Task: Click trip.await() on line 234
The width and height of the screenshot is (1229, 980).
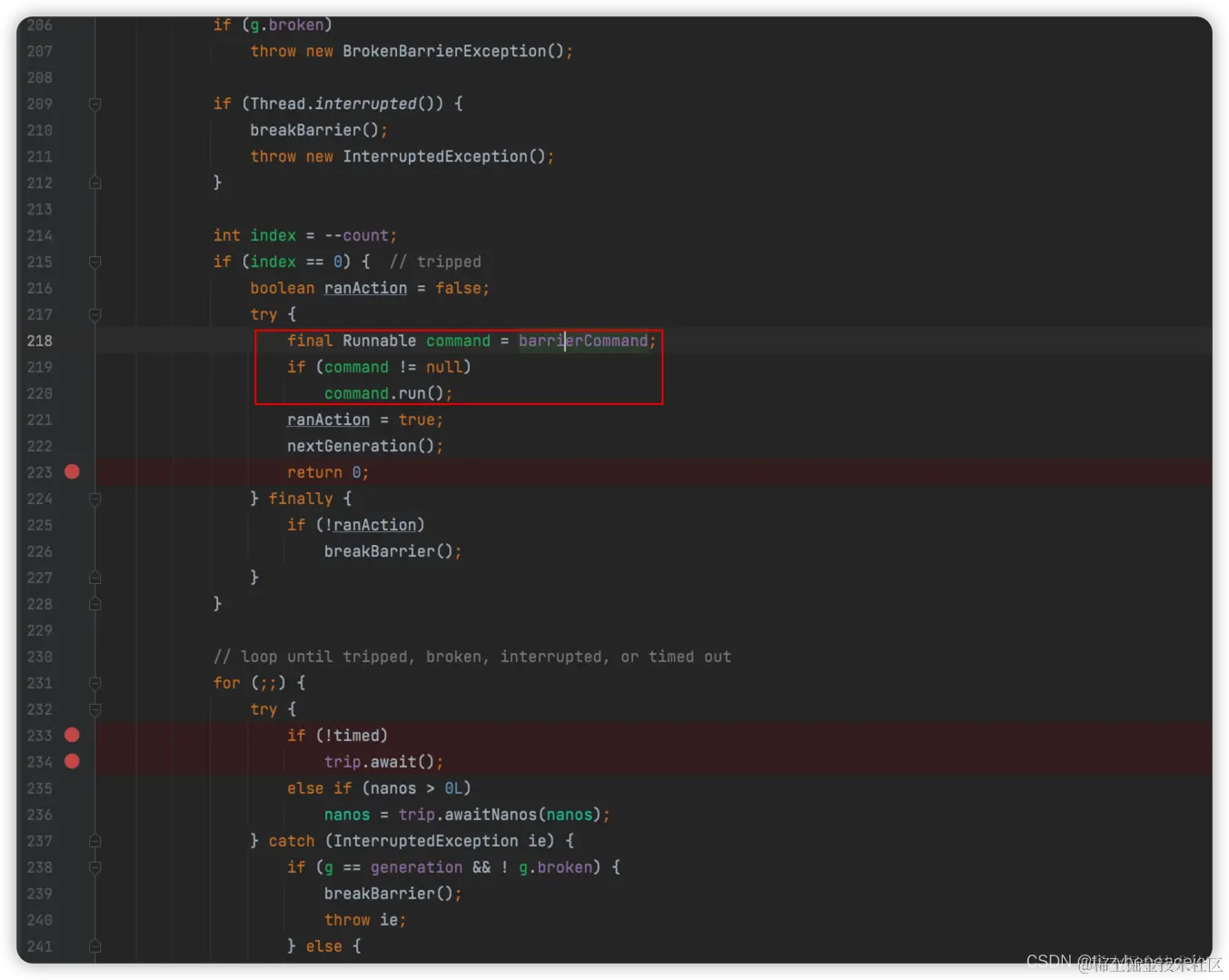Action: click(x=380, y=762)
